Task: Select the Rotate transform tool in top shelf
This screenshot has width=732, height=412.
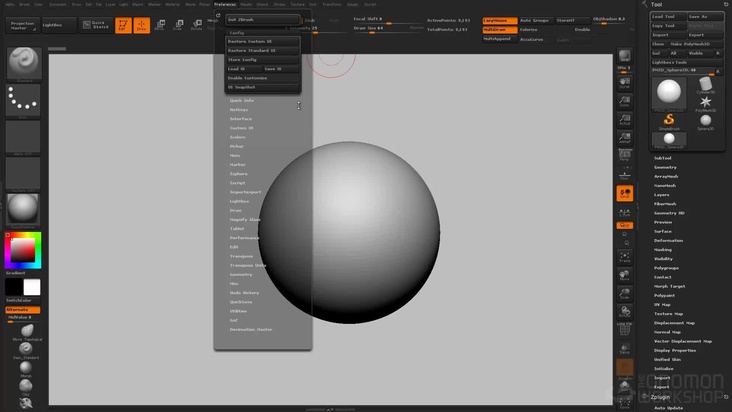Action: 197,25
